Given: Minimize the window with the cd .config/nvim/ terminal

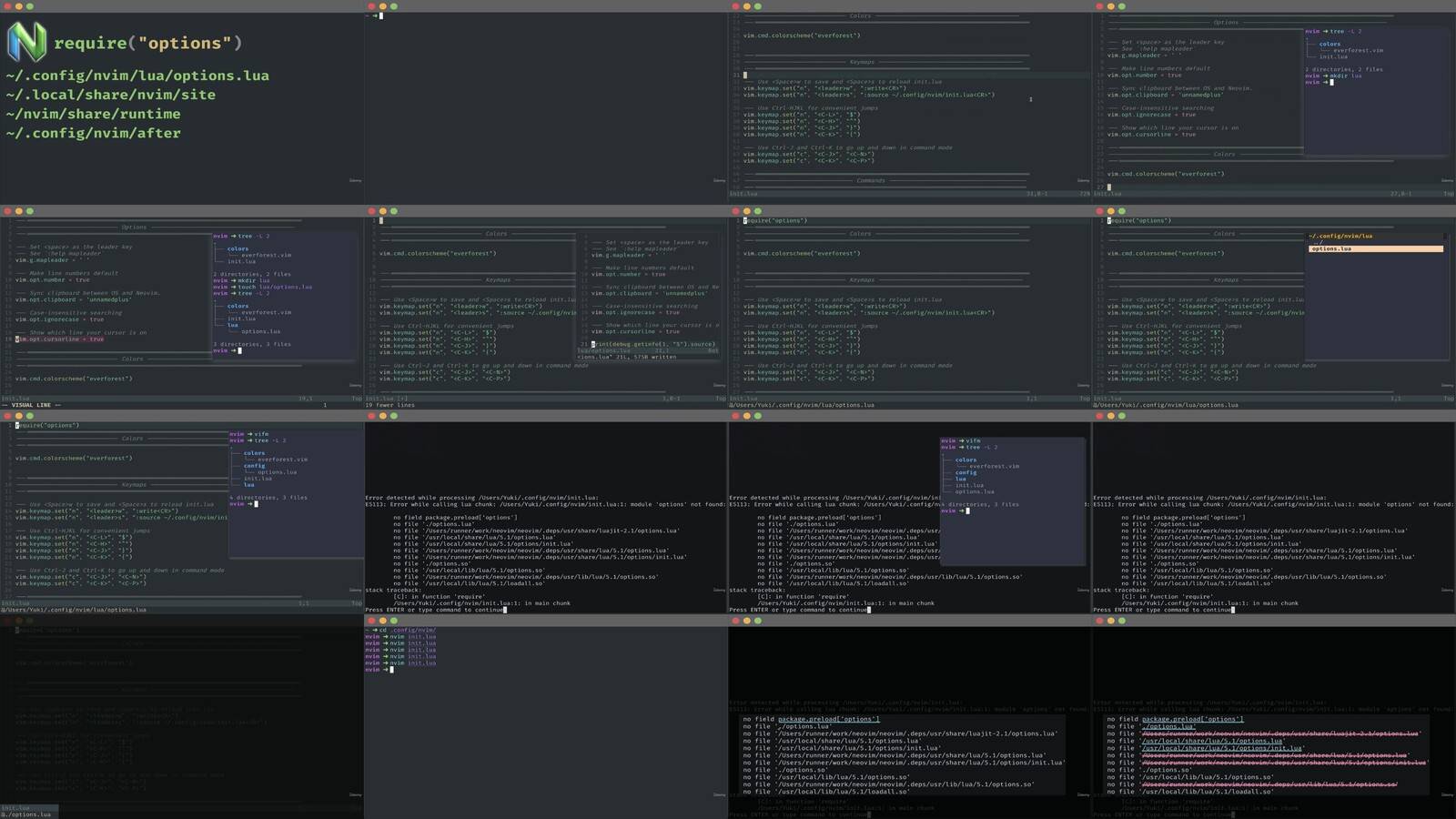Looking at the screenshot, I should point(382,621).
